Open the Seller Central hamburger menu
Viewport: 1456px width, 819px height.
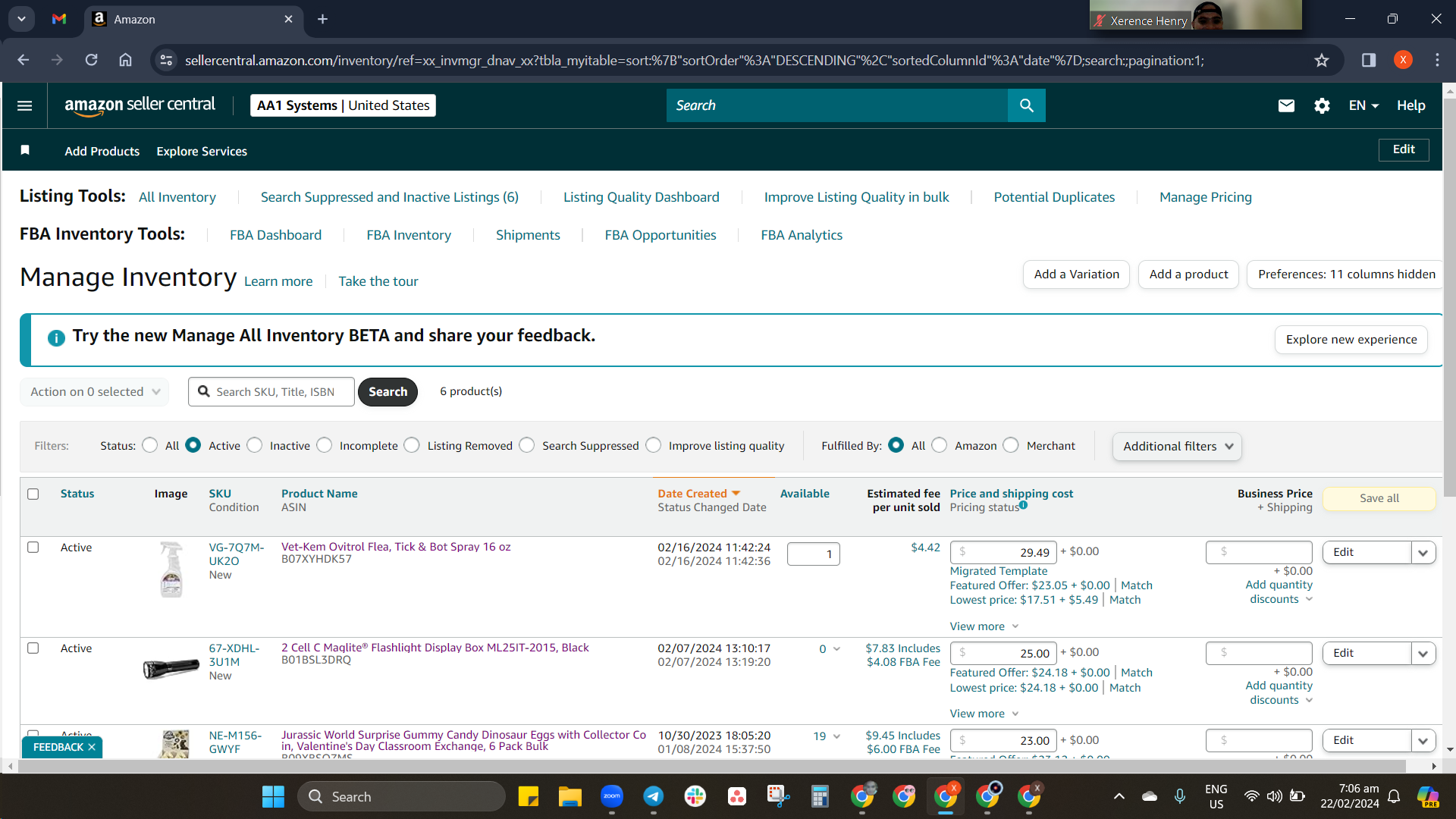(24, 105)
